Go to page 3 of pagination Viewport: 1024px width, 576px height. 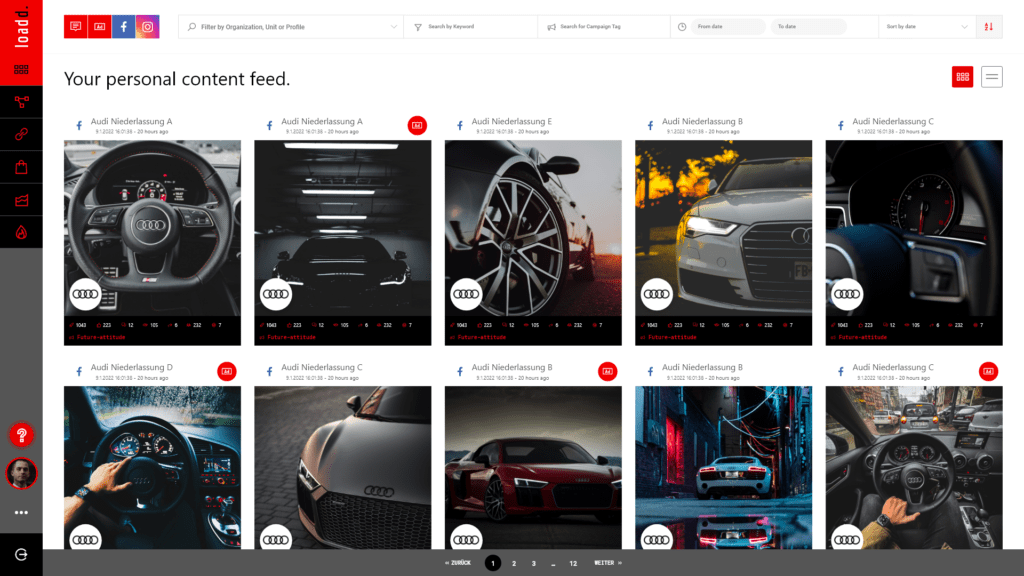pos(534,563)
